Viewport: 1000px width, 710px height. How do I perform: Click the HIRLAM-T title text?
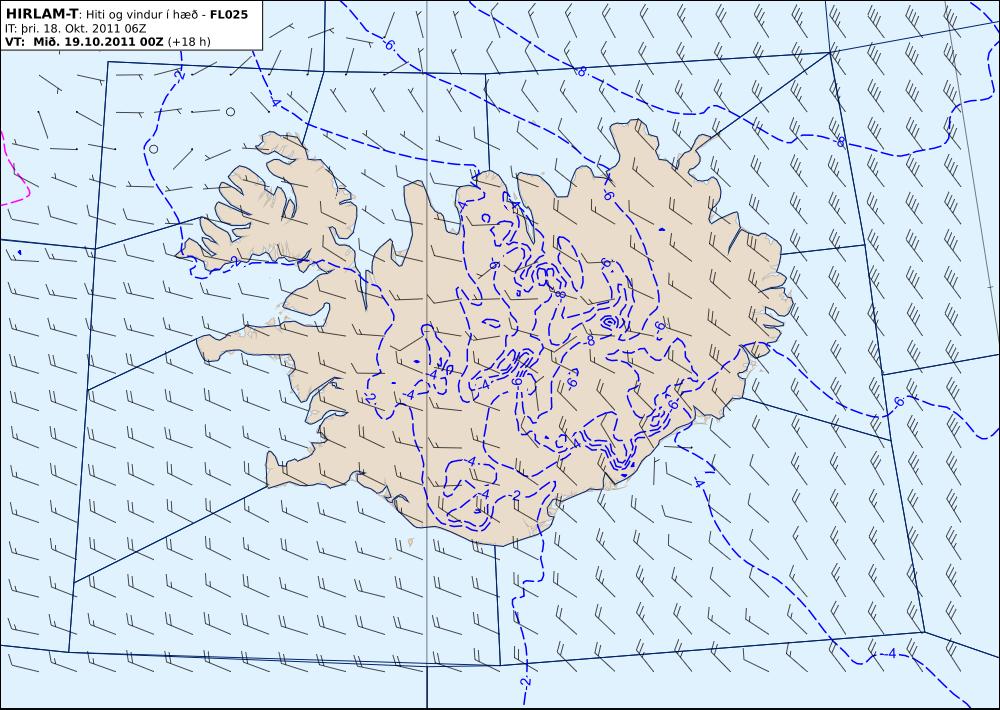tap(41, 14)
